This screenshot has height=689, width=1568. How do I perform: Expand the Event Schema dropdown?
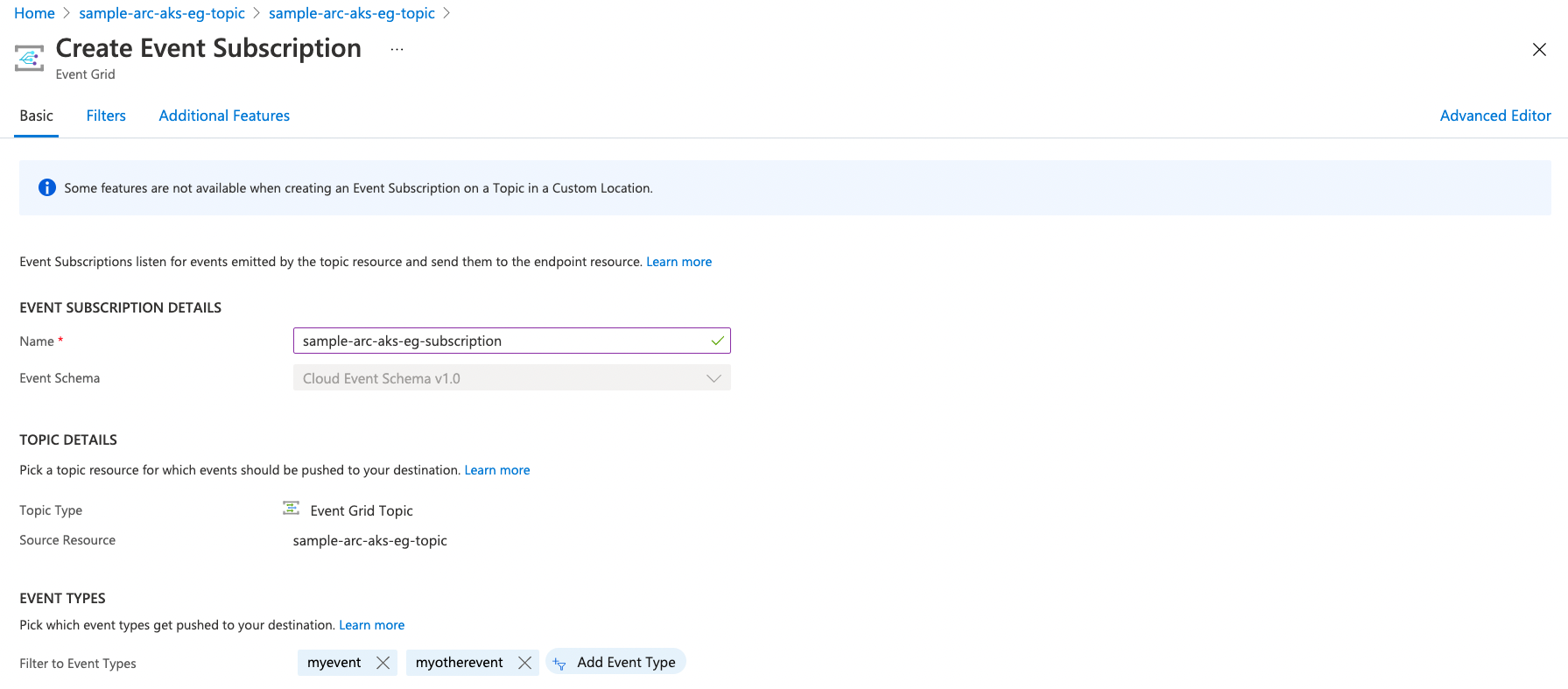512,378
